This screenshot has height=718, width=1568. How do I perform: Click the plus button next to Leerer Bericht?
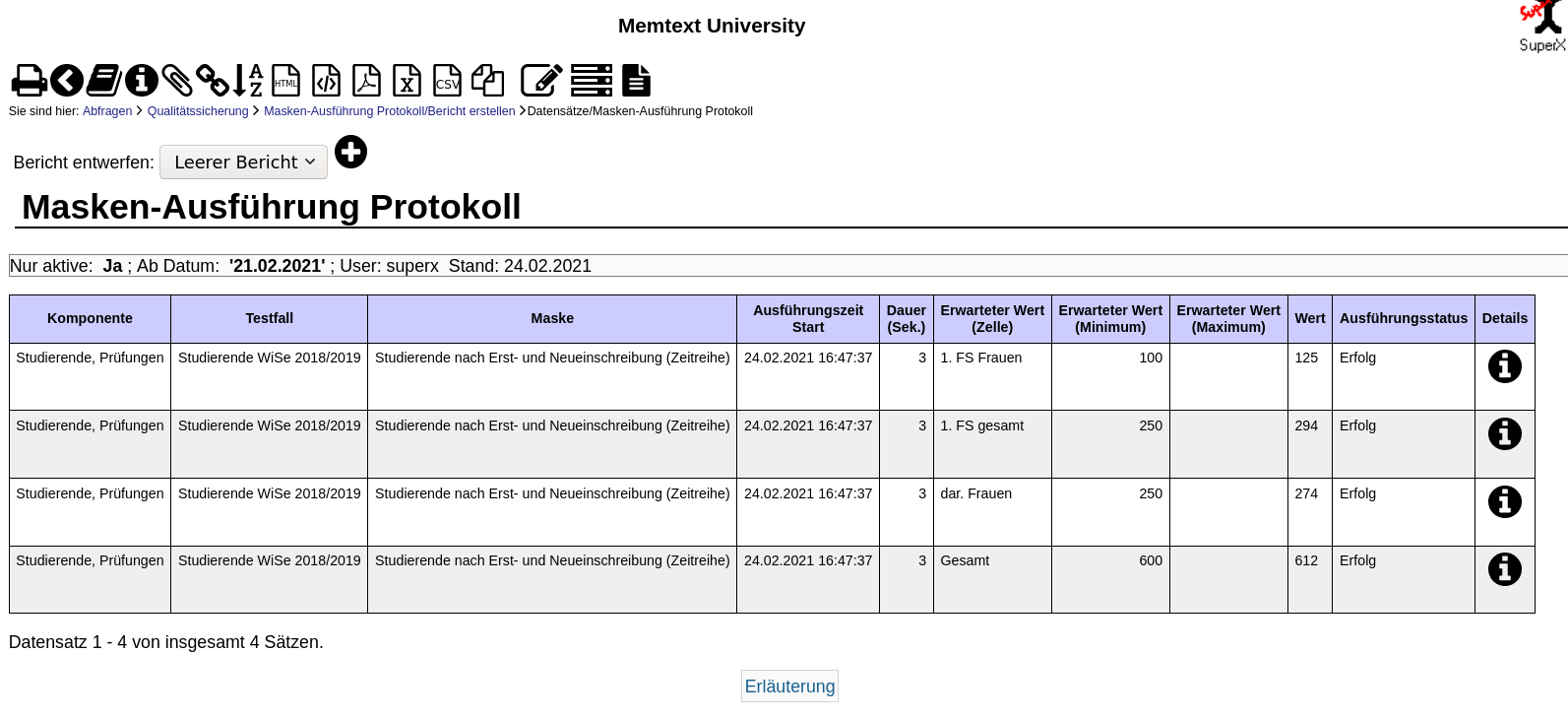350,153
